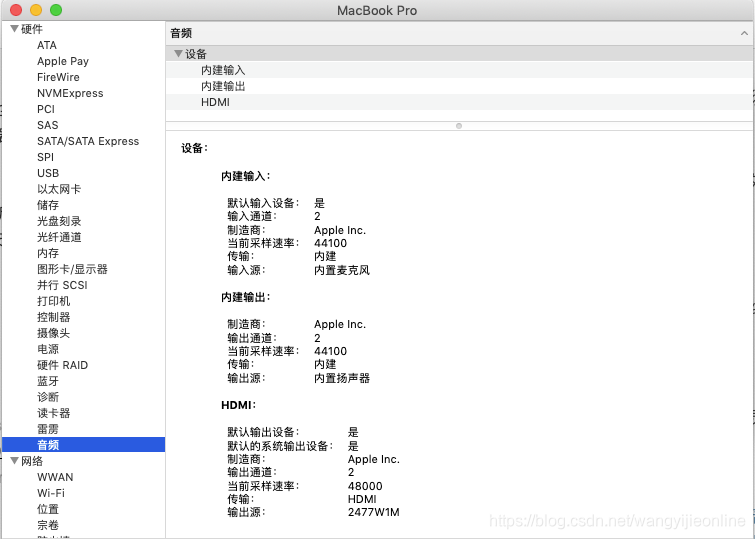Viewport: 755px width, 539px height.
Task: Click the 2477W1M output source value
Action: tap(374, 512)
